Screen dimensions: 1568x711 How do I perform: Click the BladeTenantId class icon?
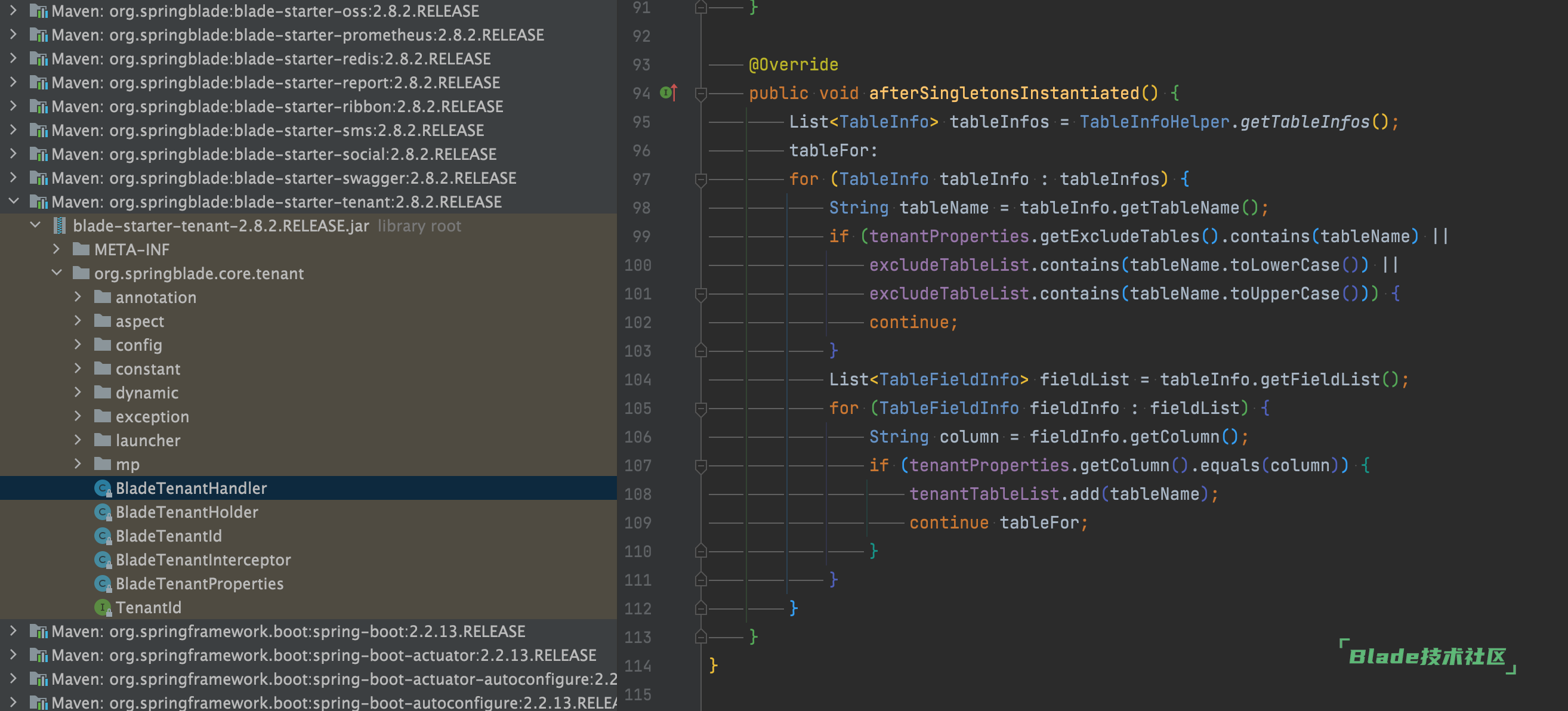[x=103, y=536]
